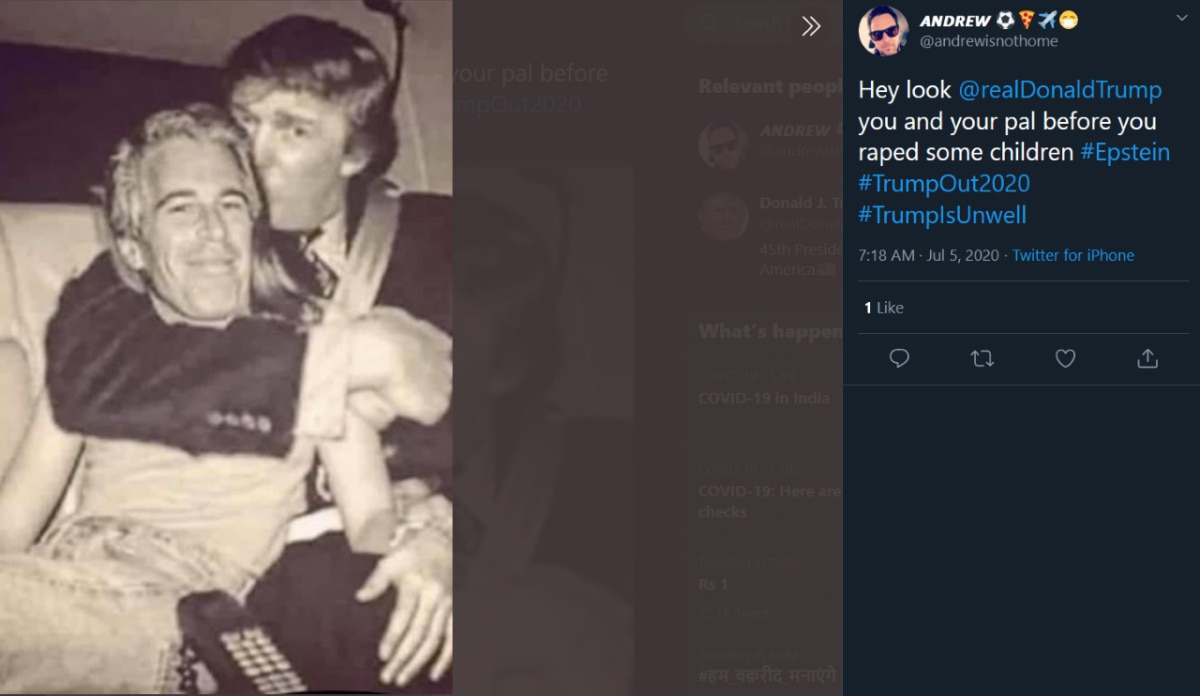Screen dimensions: 1200x696
Task: Open the @andrewisnothome handle
Action: pos(988,41)
